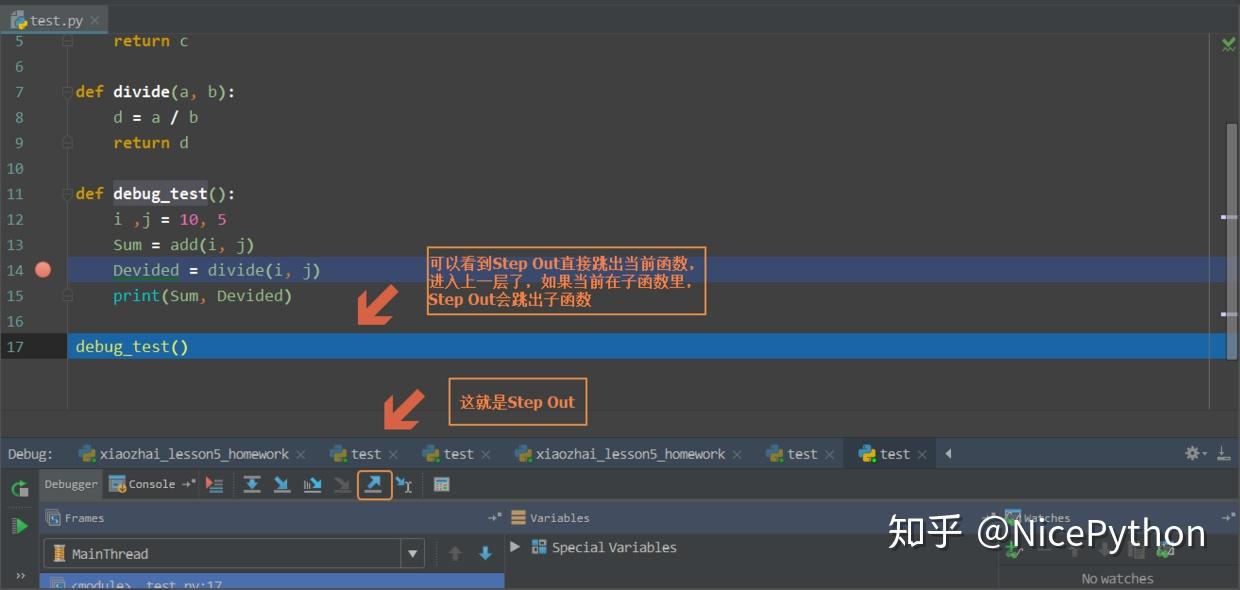The image size is (1240, 590).
Task: Click line number 17 in gutter
Action: click(14, 347)
